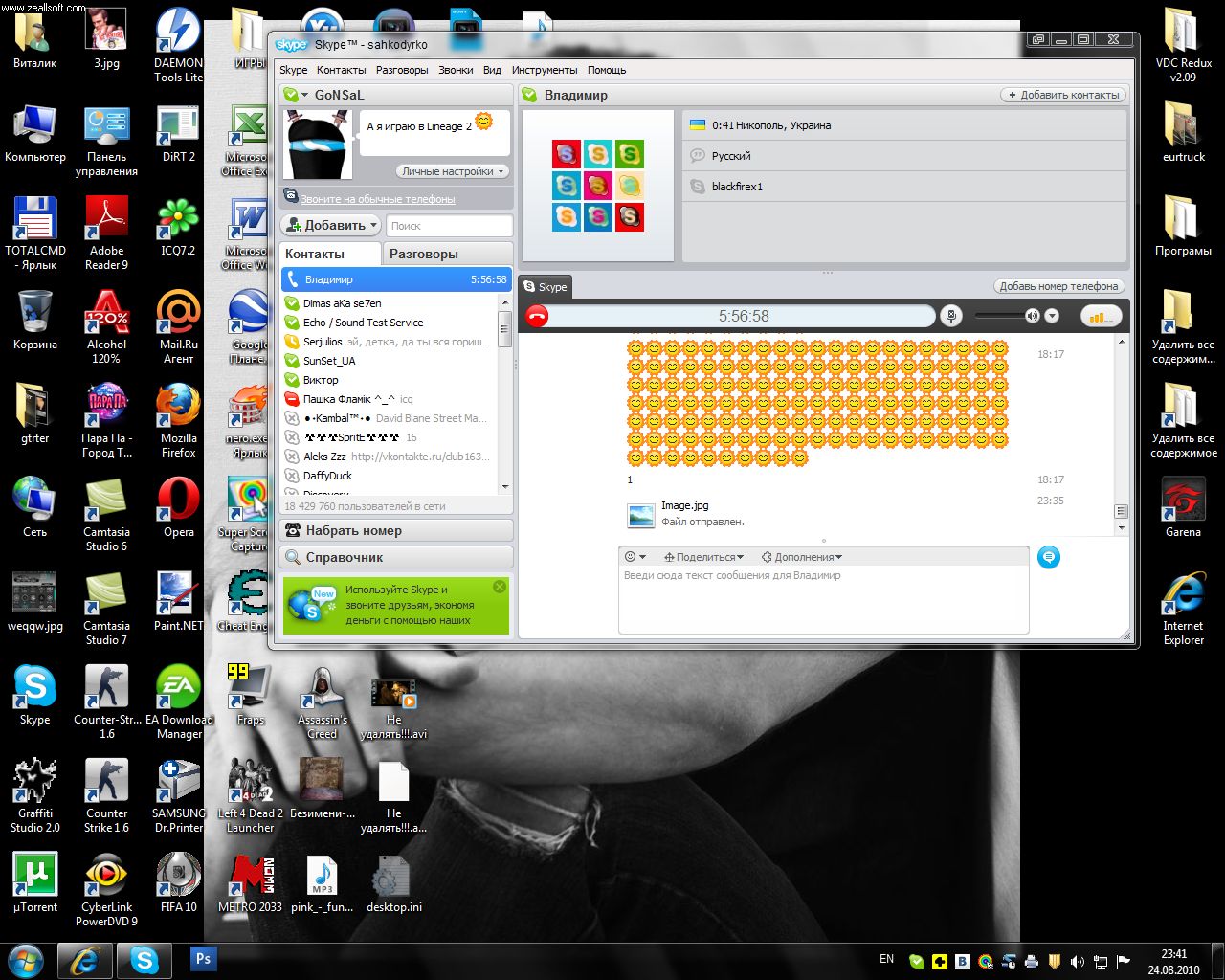Screen dimensions: 1225x980
Task: Open the Дополнения dropdown
Action: pyautogui.click(x=802, y=557)
